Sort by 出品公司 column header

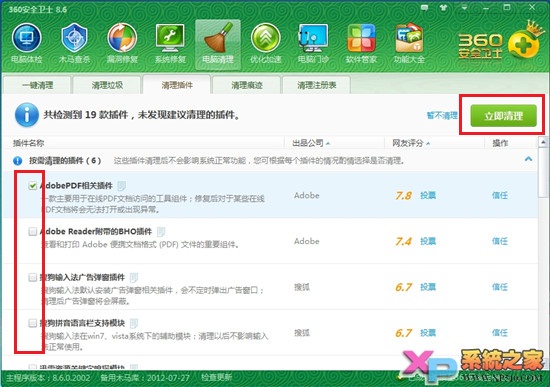click(311, 143)
